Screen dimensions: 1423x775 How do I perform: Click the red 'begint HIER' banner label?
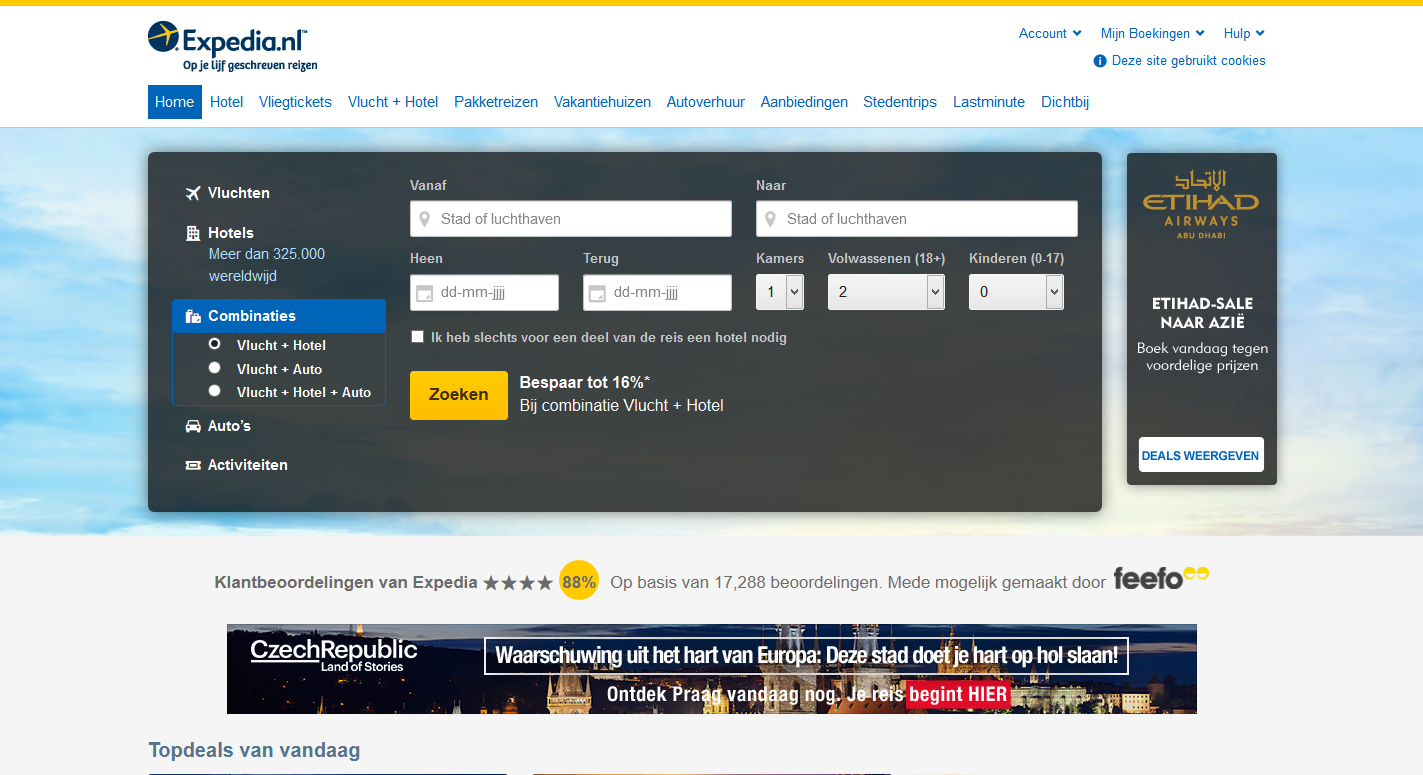pyautogui.click(x=958, y=694)
